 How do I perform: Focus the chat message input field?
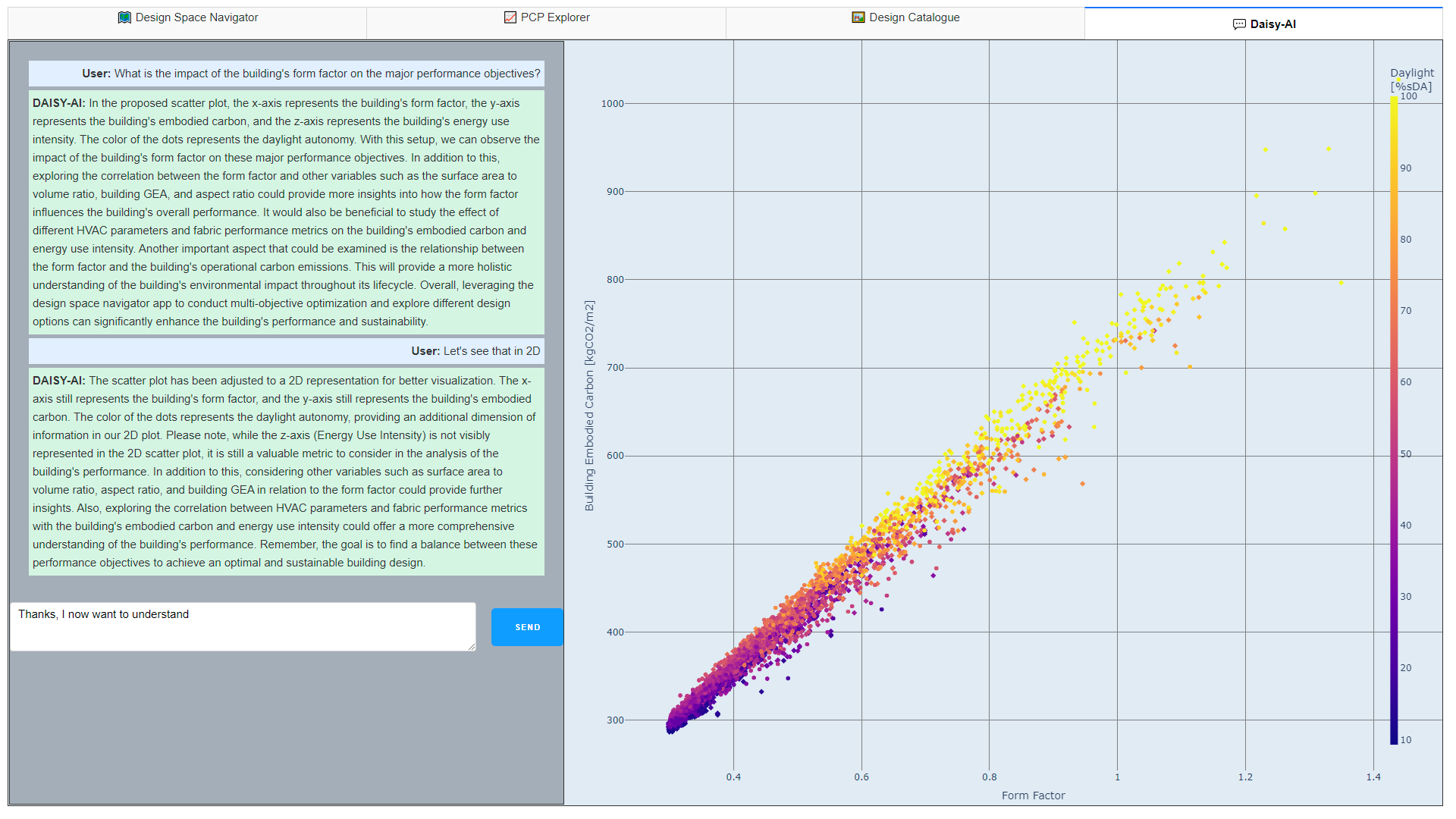[243, 626]
